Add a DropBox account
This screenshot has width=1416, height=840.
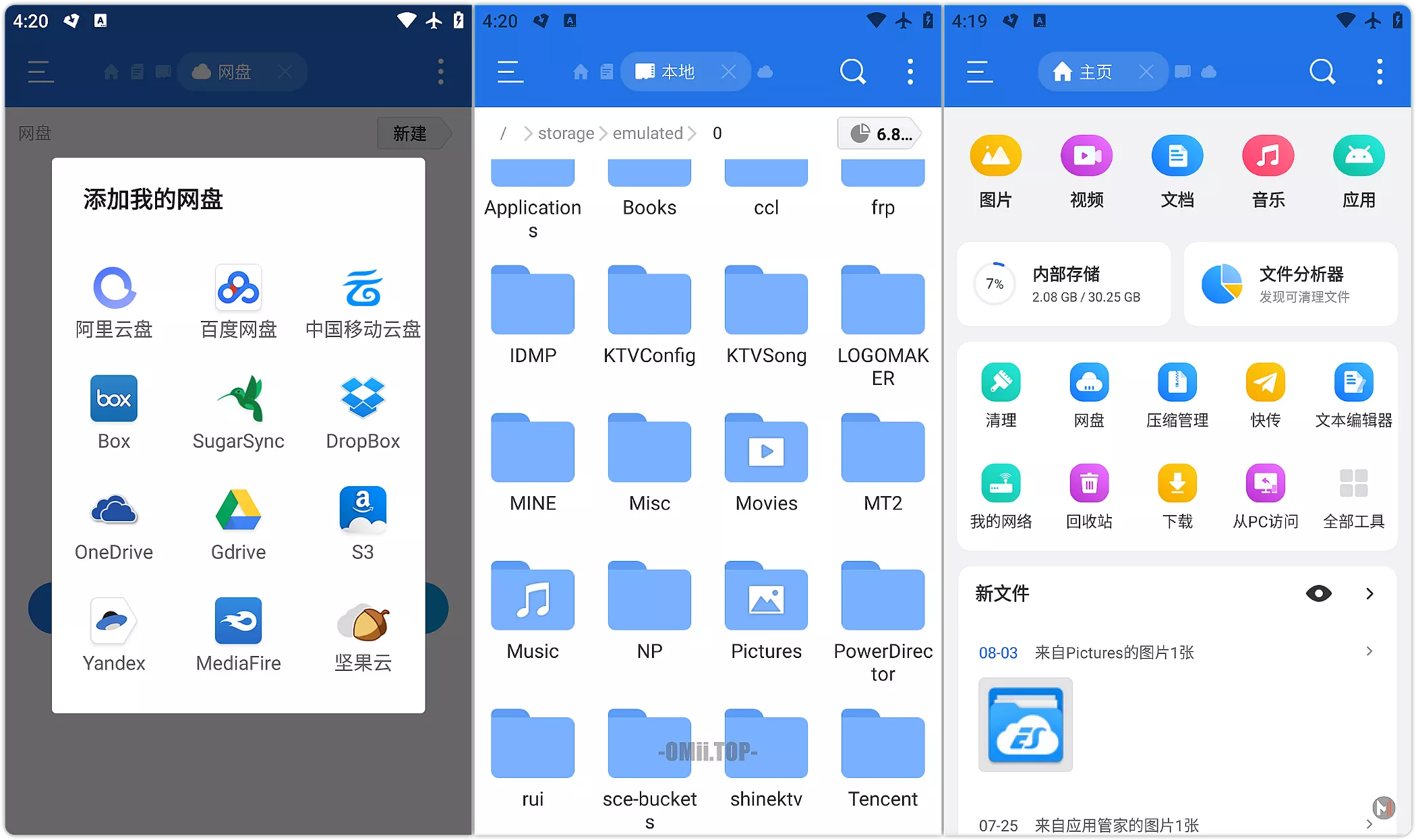[363, 413]
